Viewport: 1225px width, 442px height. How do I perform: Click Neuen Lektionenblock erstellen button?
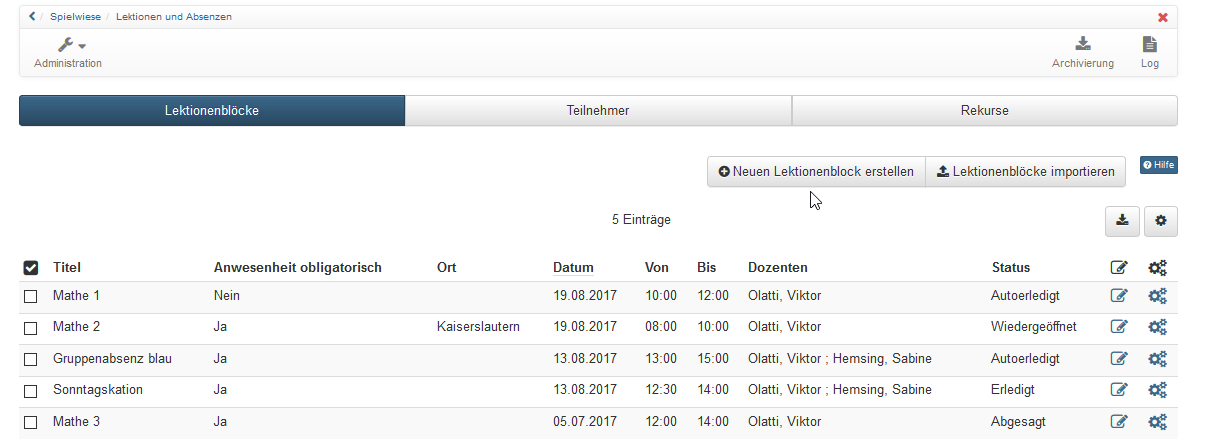(x=816, y=172)
